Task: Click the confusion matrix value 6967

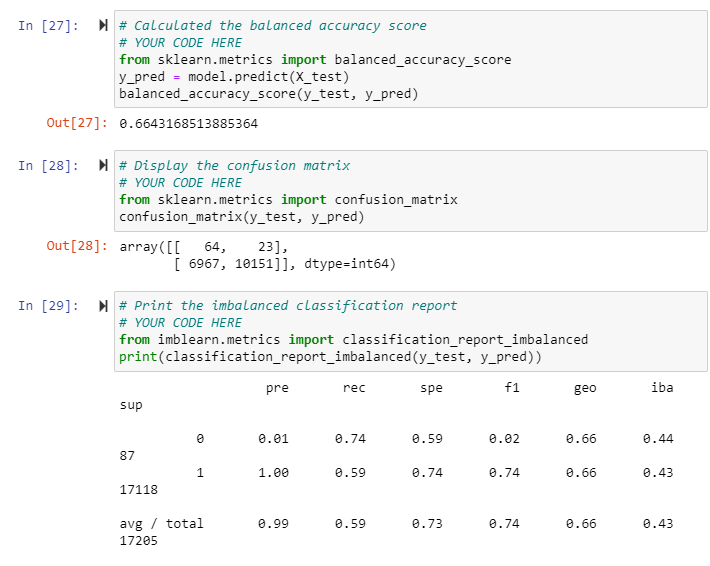Action: tap(204, 264)
